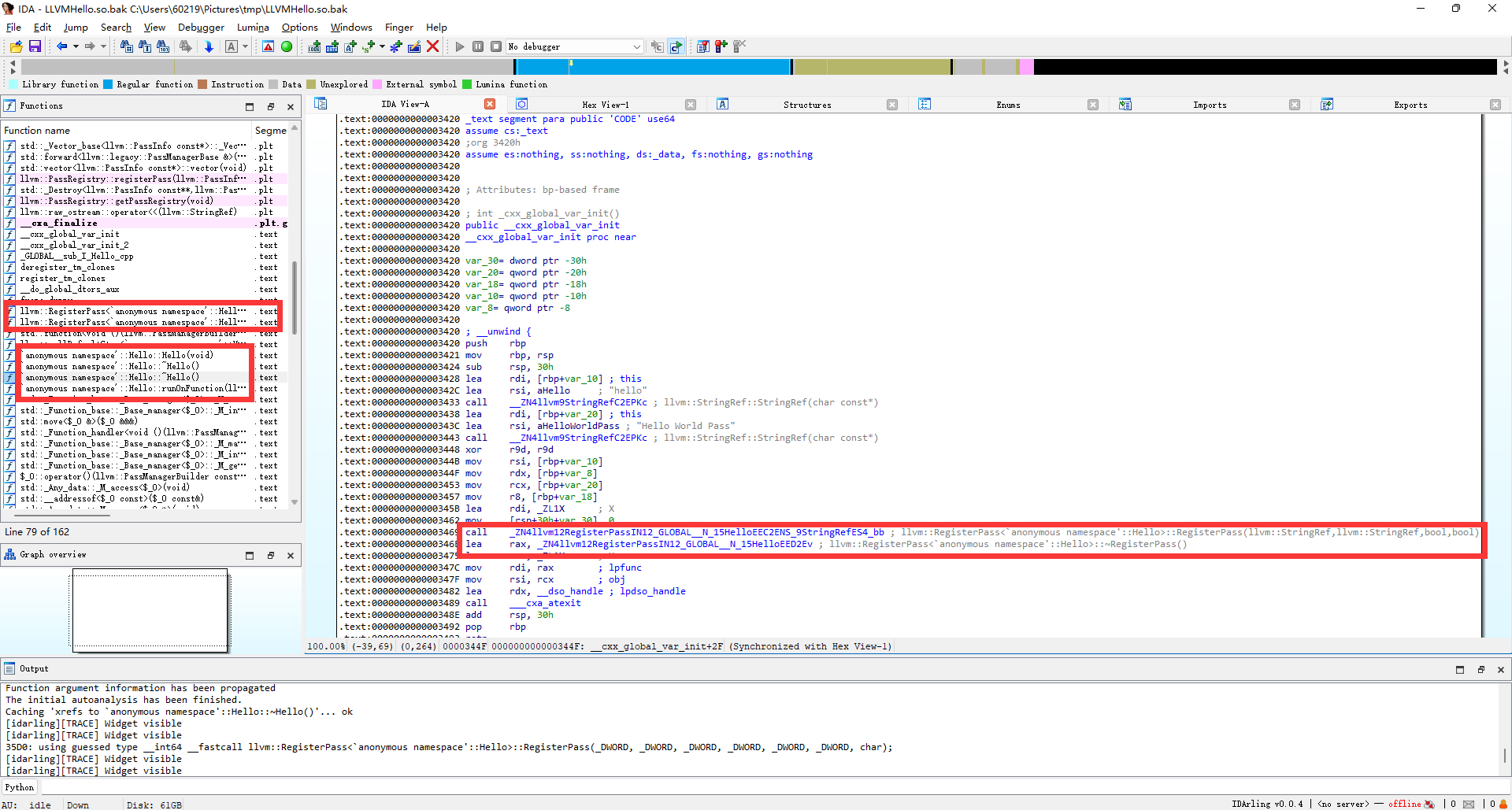Open the Debugger menu

201,27
